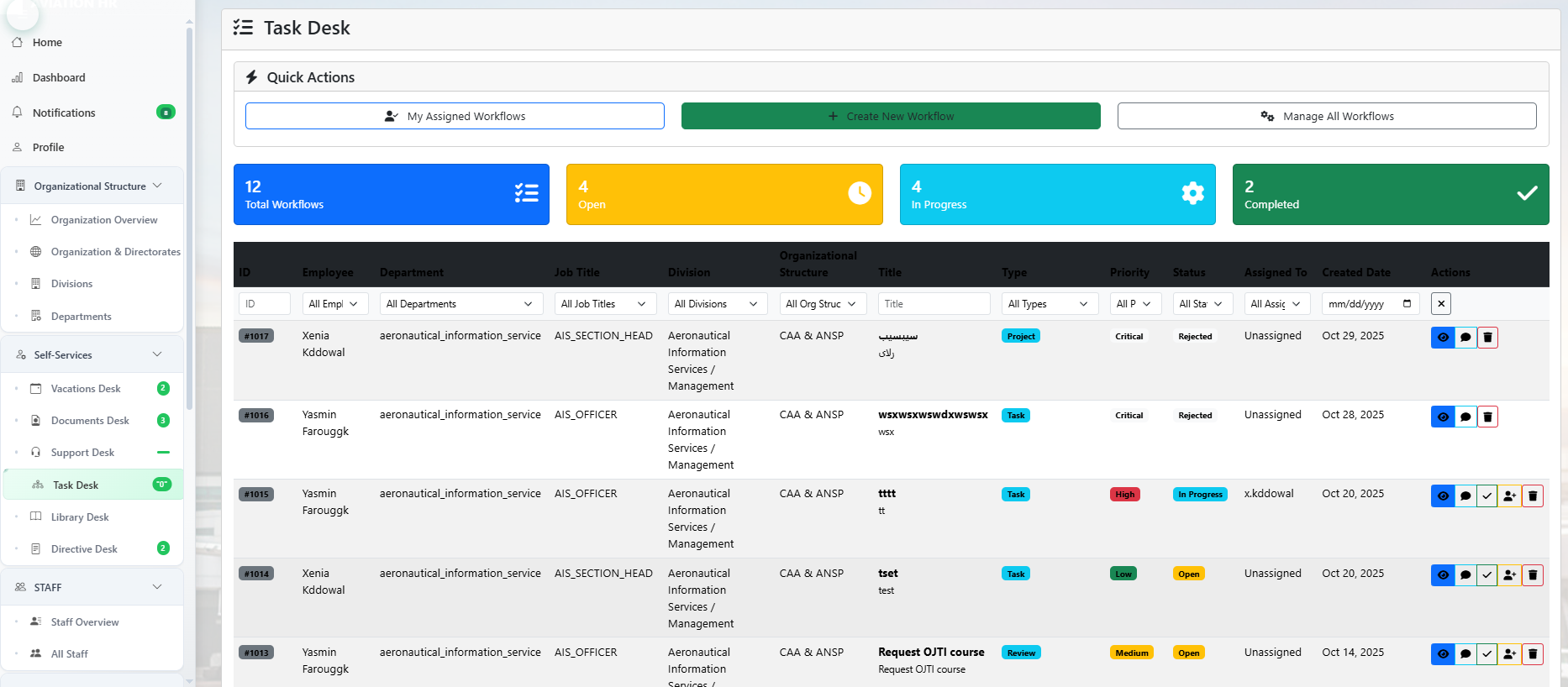This screenshot has width=1568, height=687.
Task: Delete workflow #1017 with trash icon
Action: pos(1487,338)
